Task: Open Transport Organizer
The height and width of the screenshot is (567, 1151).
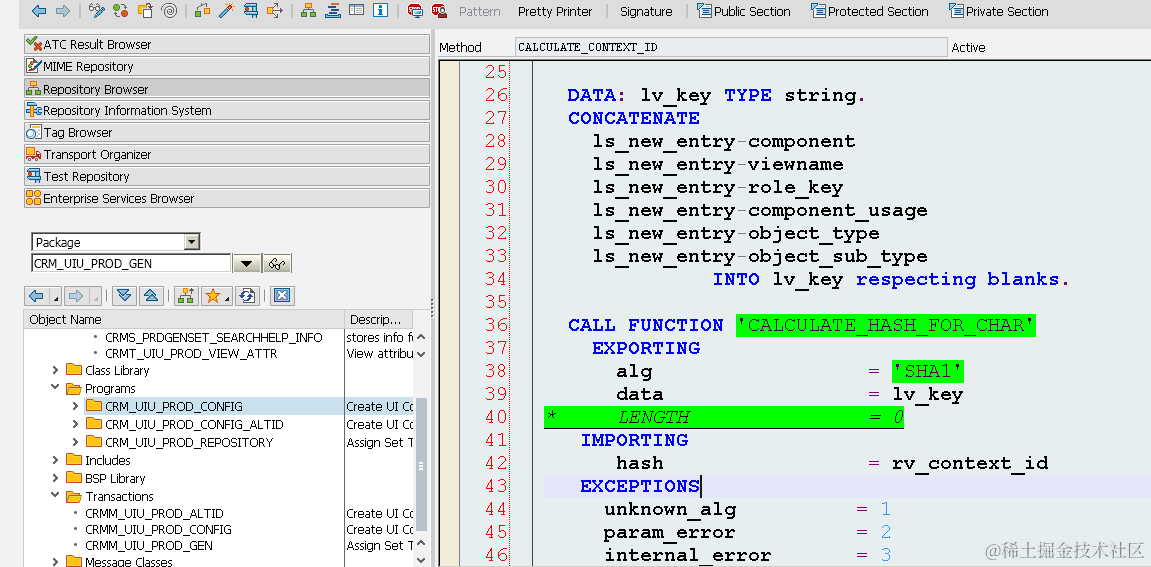Action: coord(226,154)
